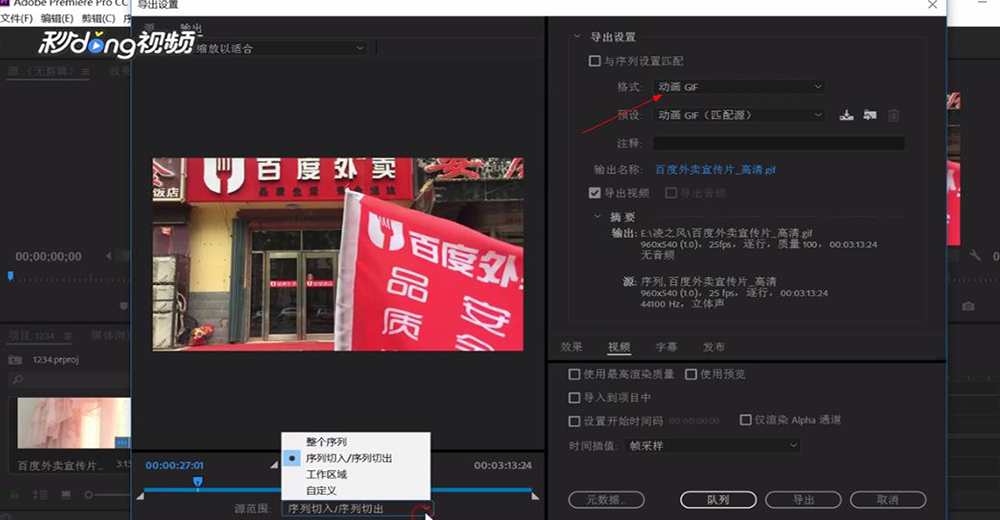
Task: Click the list view icon in project panel
Action: 40,494
